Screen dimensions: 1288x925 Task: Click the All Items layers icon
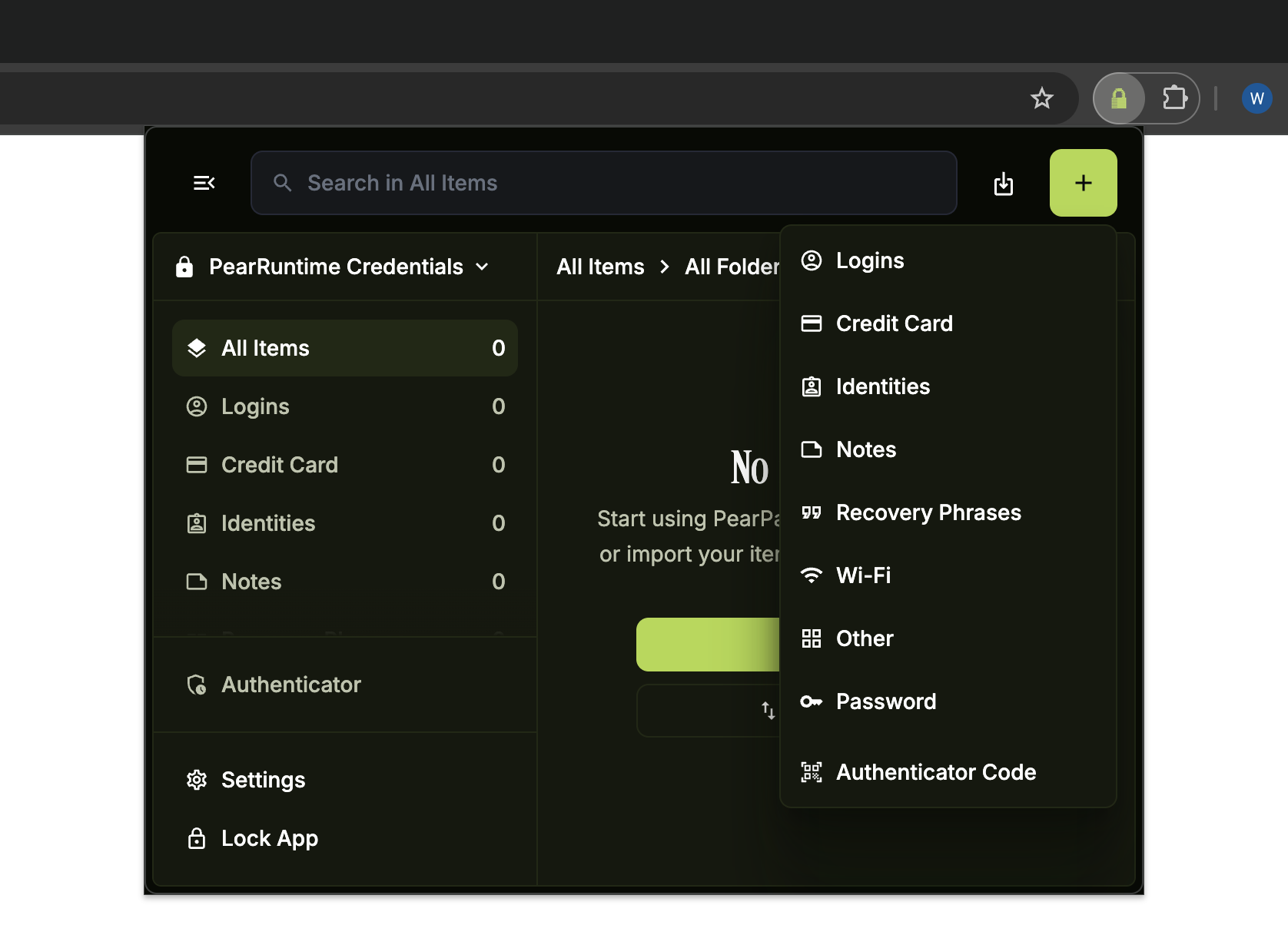pos(197,348)
